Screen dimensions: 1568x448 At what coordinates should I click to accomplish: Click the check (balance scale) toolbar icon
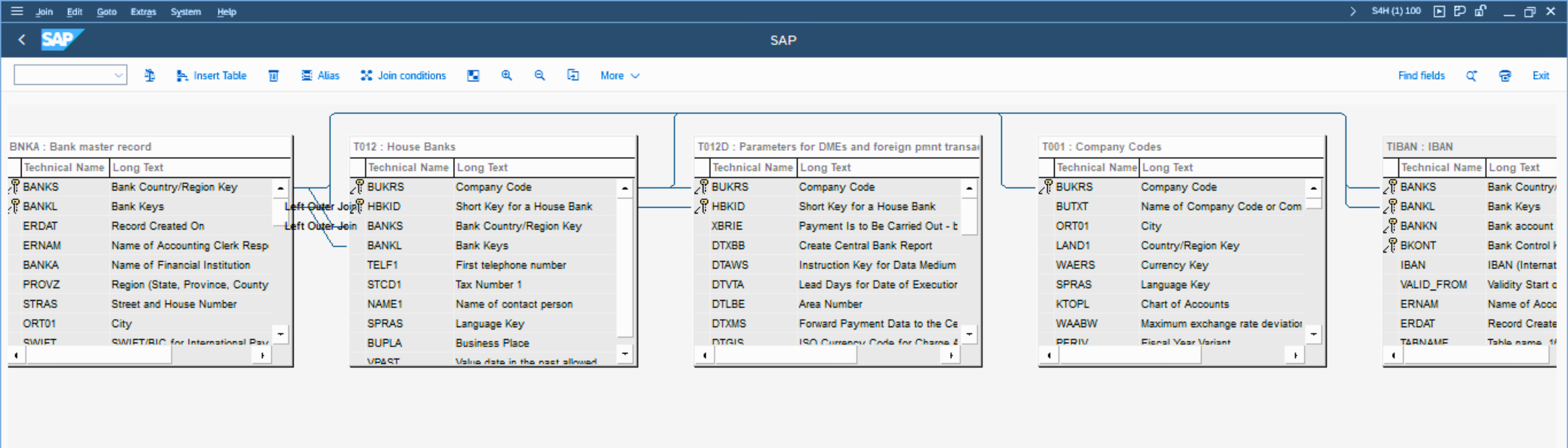coord(150,75)
